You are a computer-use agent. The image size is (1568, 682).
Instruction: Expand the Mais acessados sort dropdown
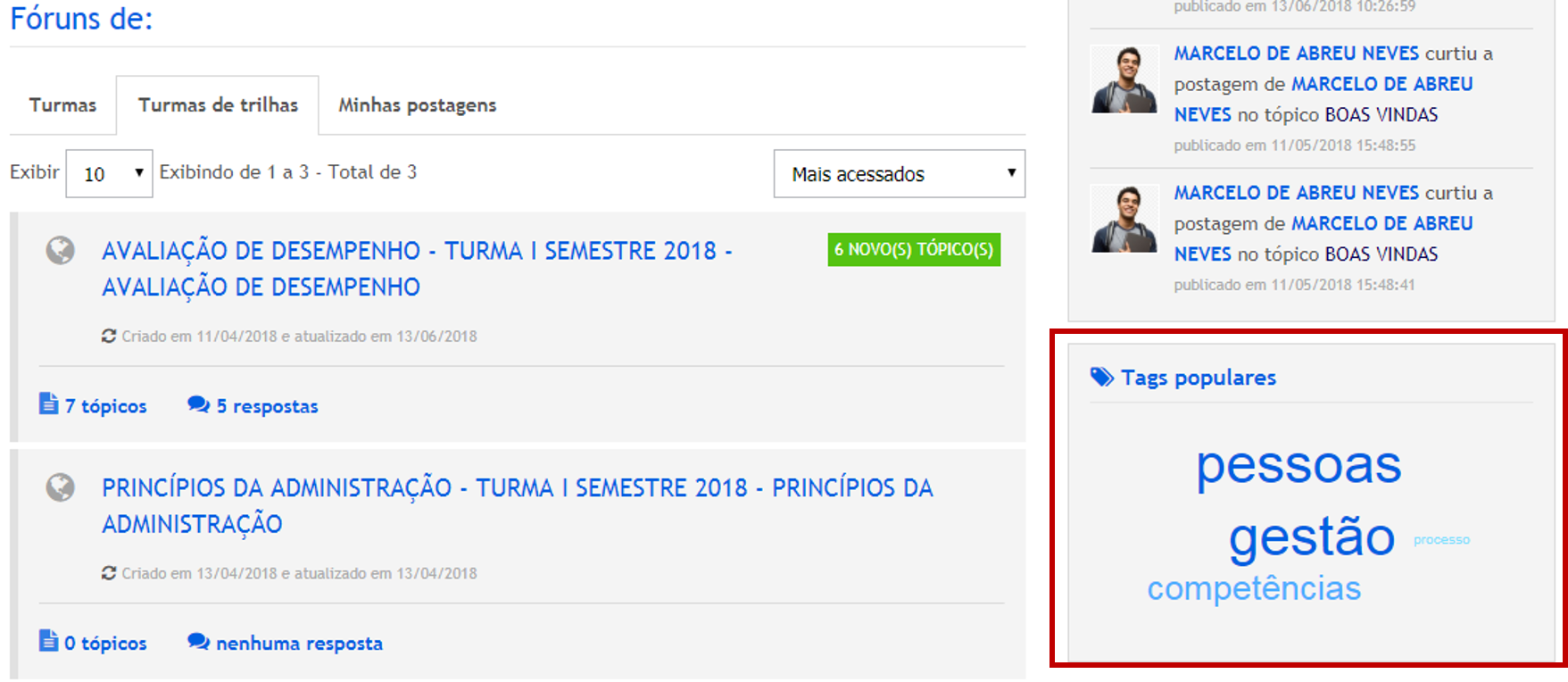(899, 174)
